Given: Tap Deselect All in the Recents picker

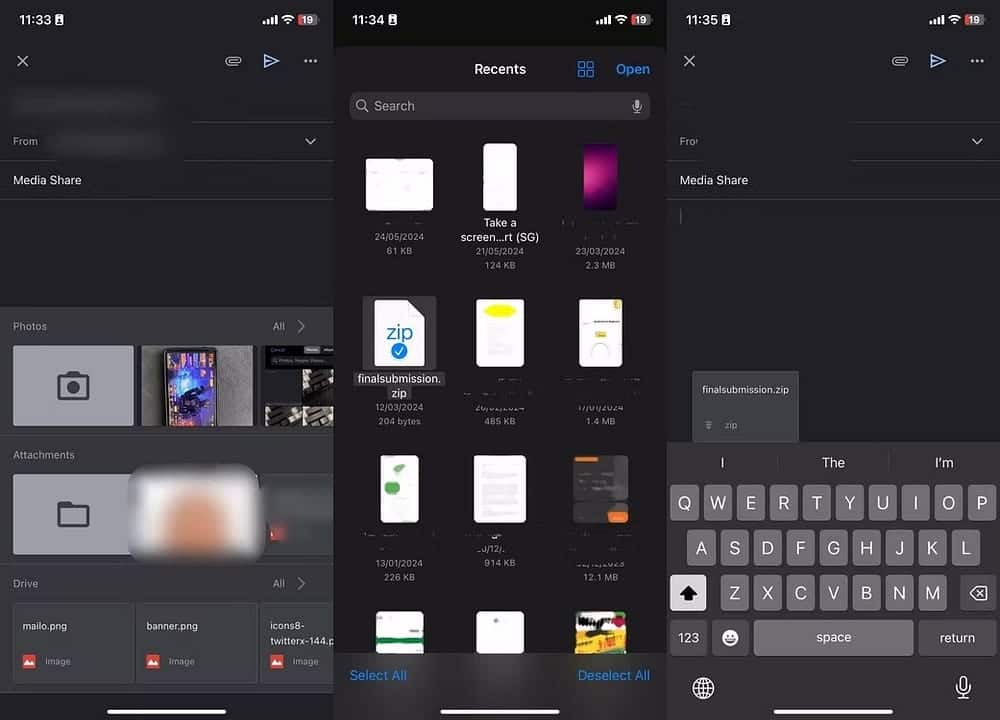Looking at the screenshot, I should (614, 675).
